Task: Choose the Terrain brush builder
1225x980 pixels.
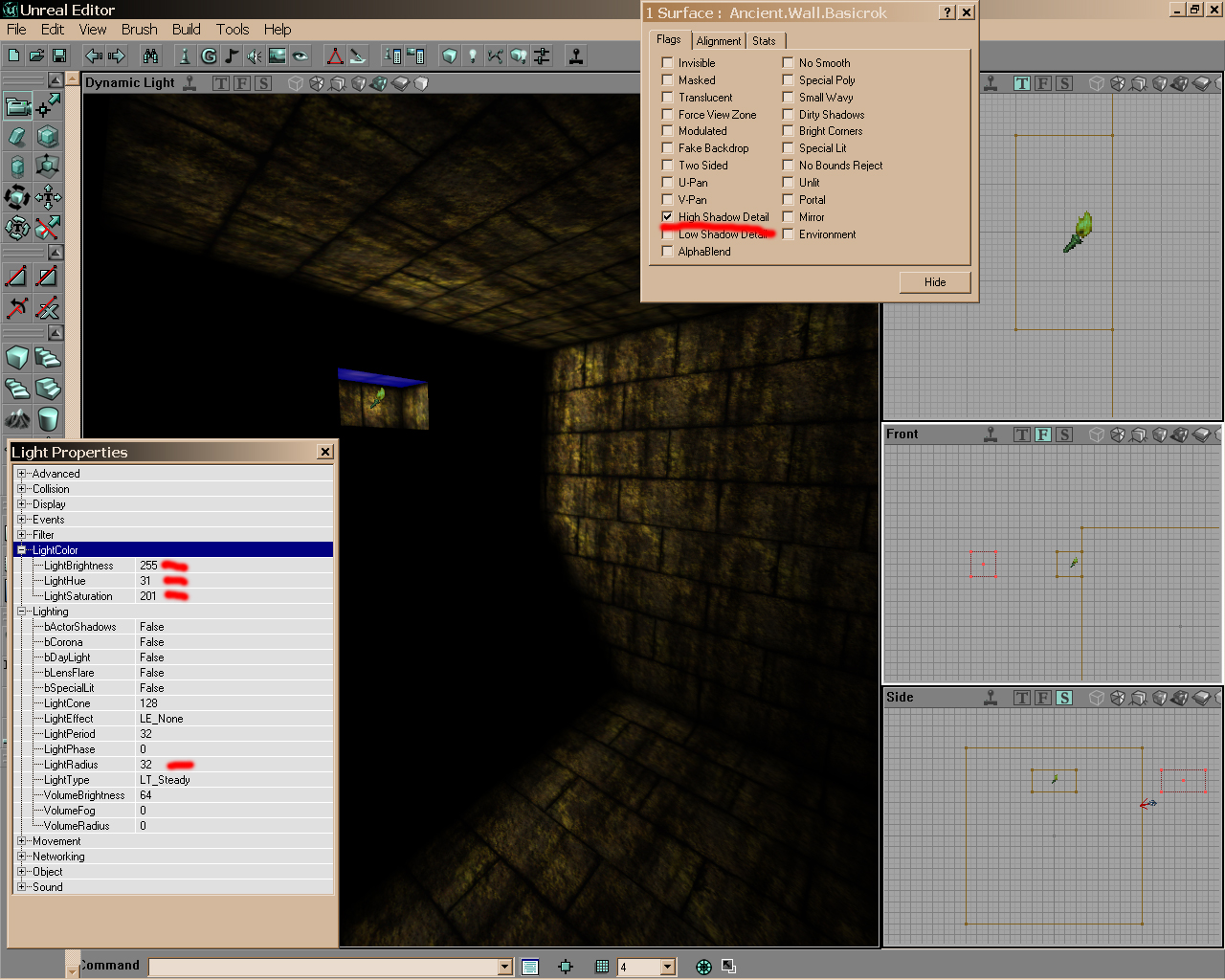Action: tap(17, 418)
